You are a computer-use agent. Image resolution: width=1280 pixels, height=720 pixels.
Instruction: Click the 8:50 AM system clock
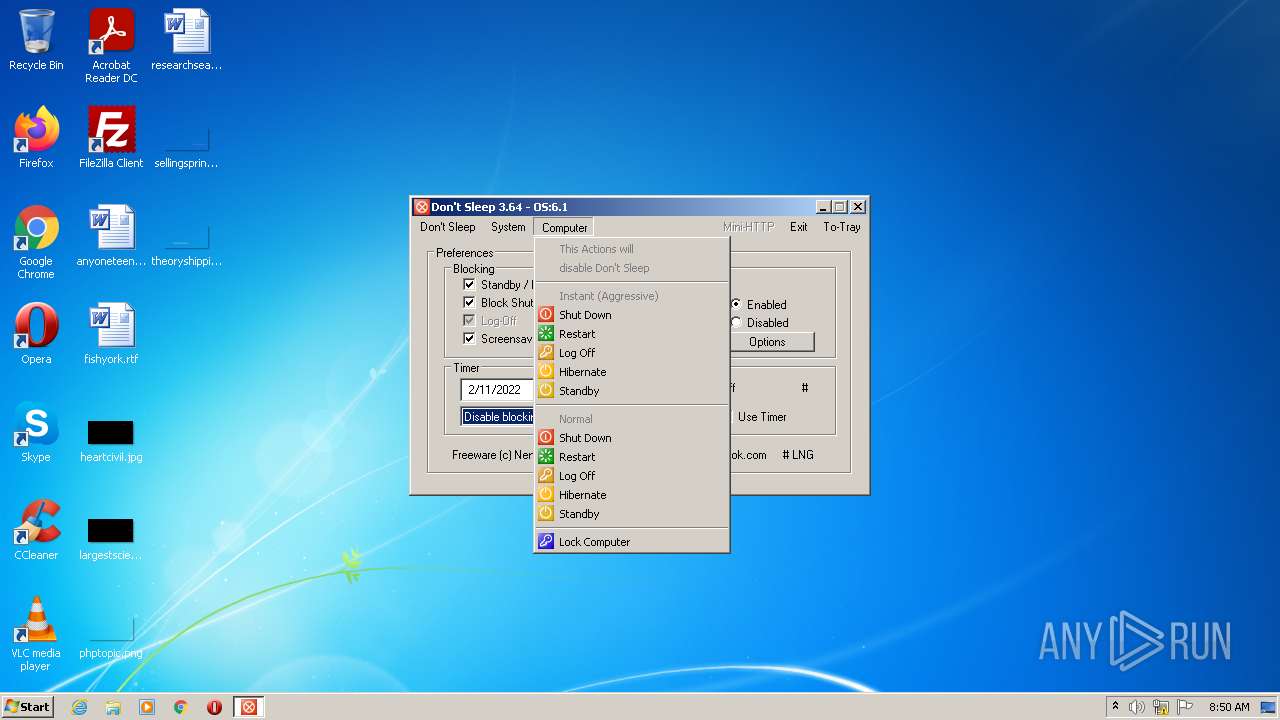tap(1229, 707)
